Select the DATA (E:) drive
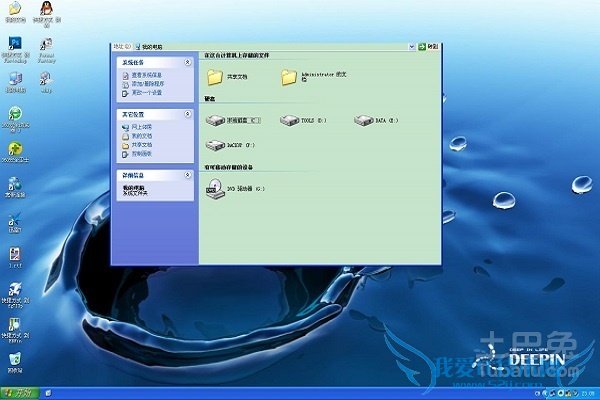 (x=376, y=120)
